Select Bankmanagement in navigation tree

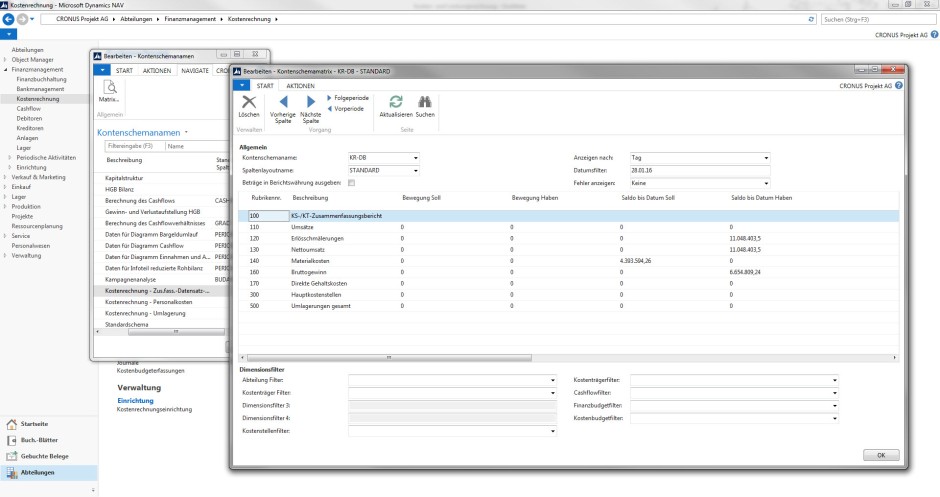(x=41, y=89)
